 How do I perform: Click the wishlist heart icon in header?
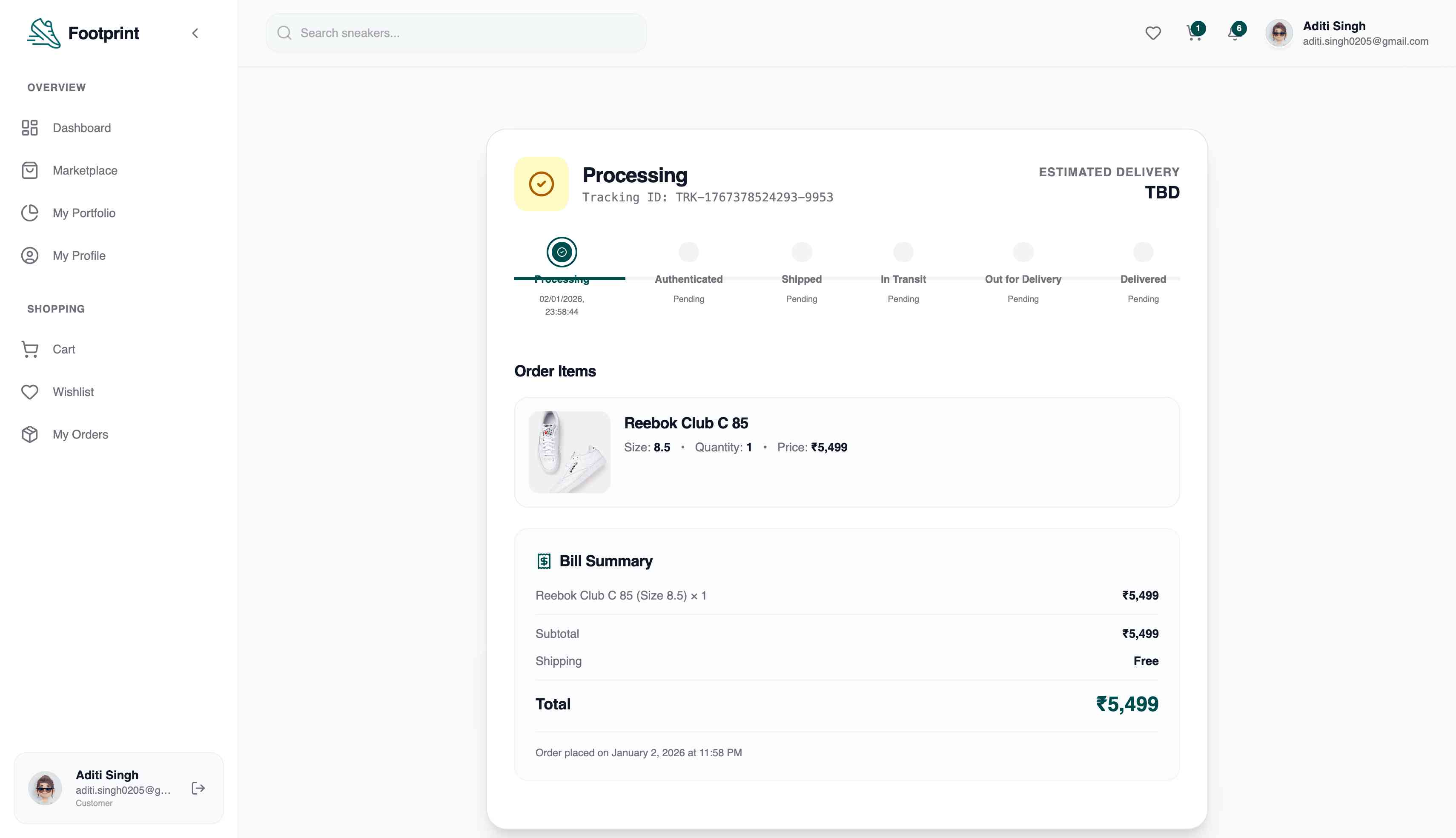(x=1152, y=33)
